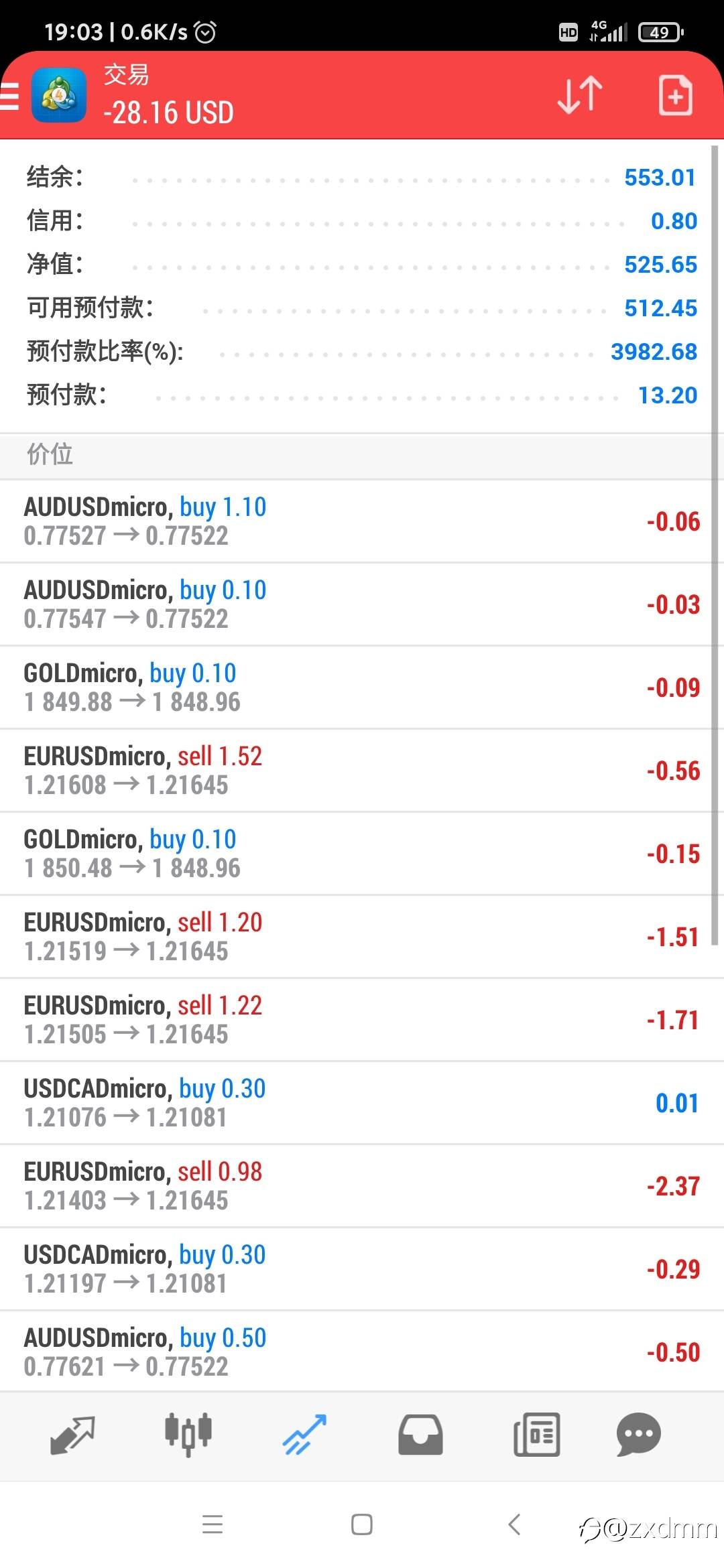Select the Trade tab trending arrow icon

click(x=304, y=1435)
